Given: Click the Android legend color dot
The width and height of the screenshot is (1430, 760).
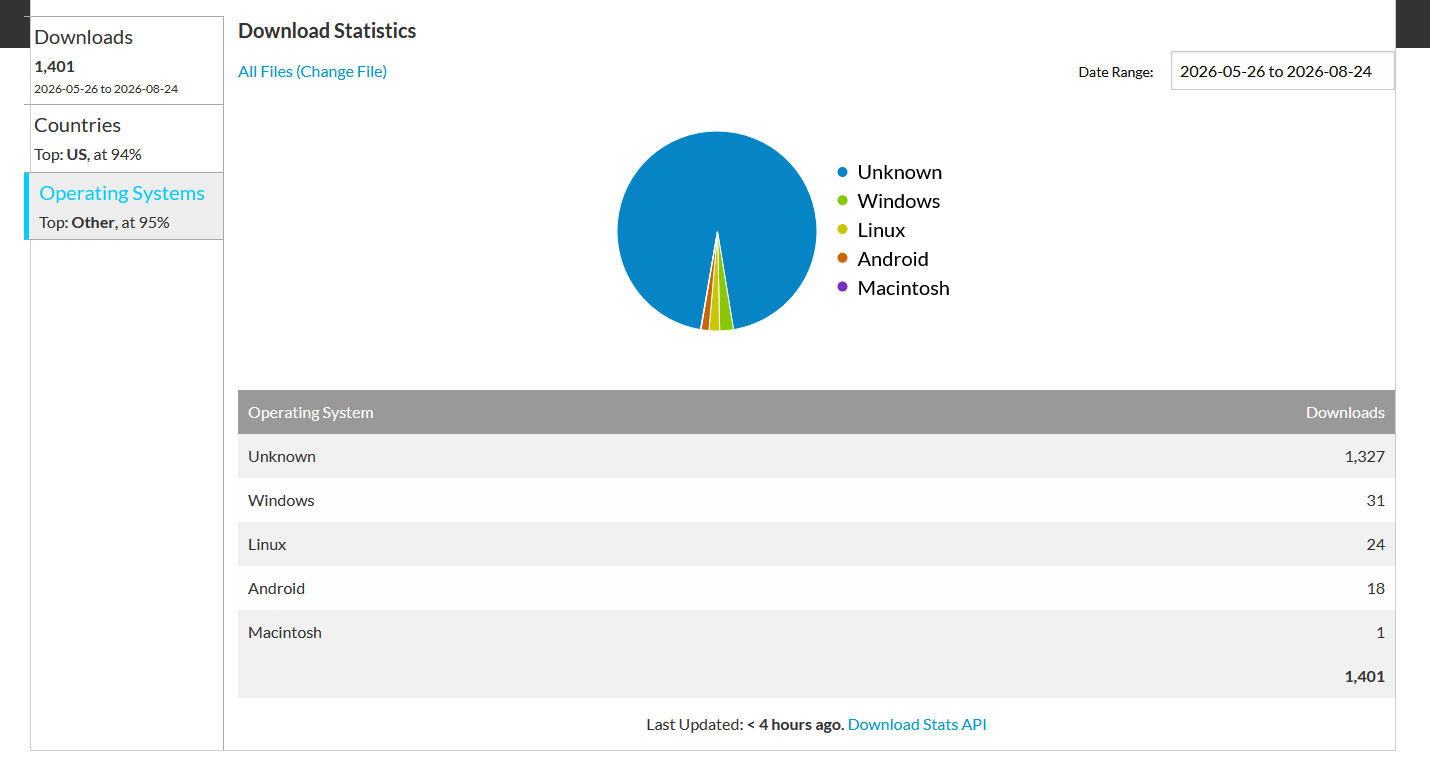Looking at the screenshot, I should (843, 259).
